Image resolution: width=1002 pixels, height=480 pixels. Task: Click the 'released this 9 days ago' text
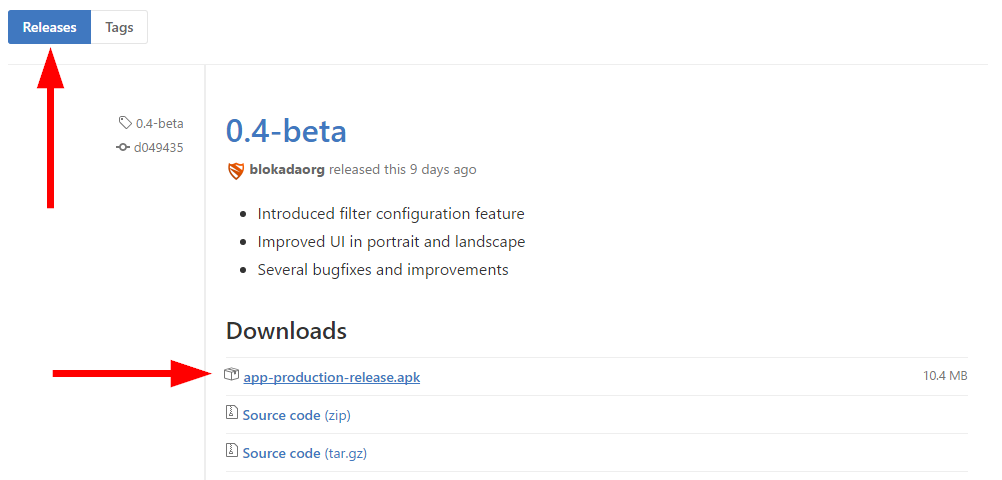coord(403,170)
